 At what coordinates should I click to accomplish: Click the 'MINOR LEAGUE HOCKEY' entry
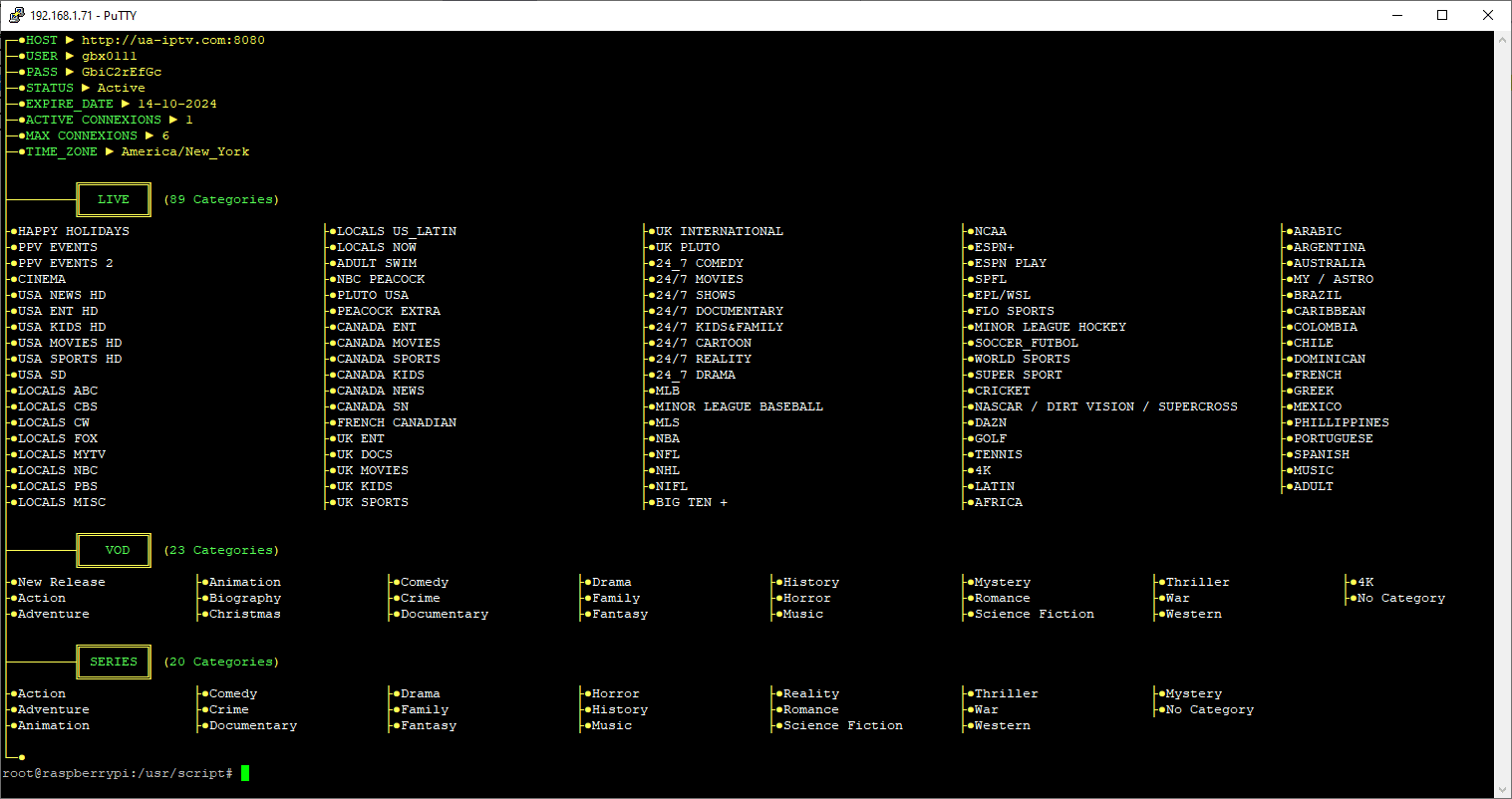tap(1051, 327)
